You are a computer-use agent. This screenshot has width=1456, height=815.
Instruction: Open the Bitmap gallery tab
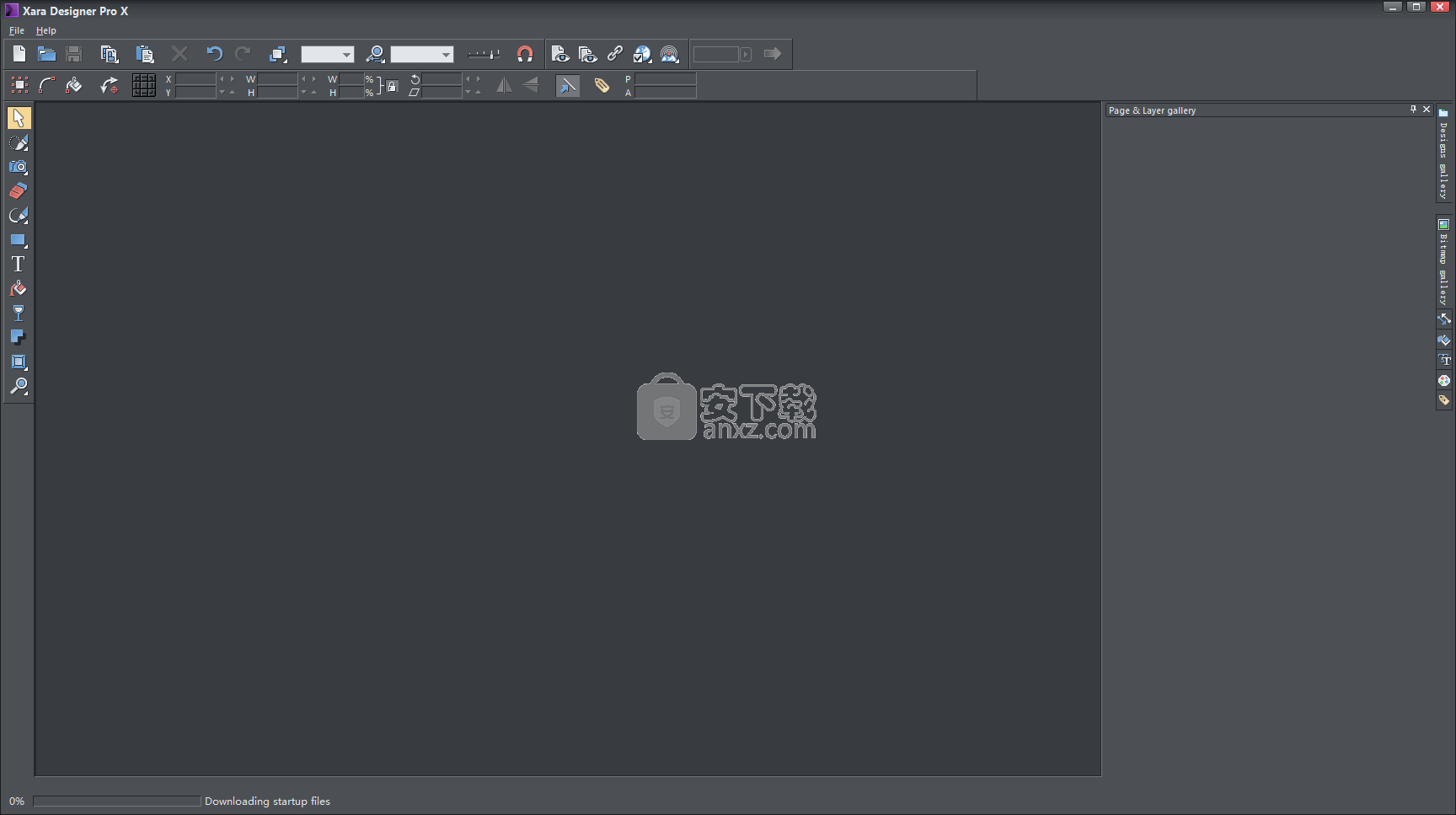(1443, 262)
